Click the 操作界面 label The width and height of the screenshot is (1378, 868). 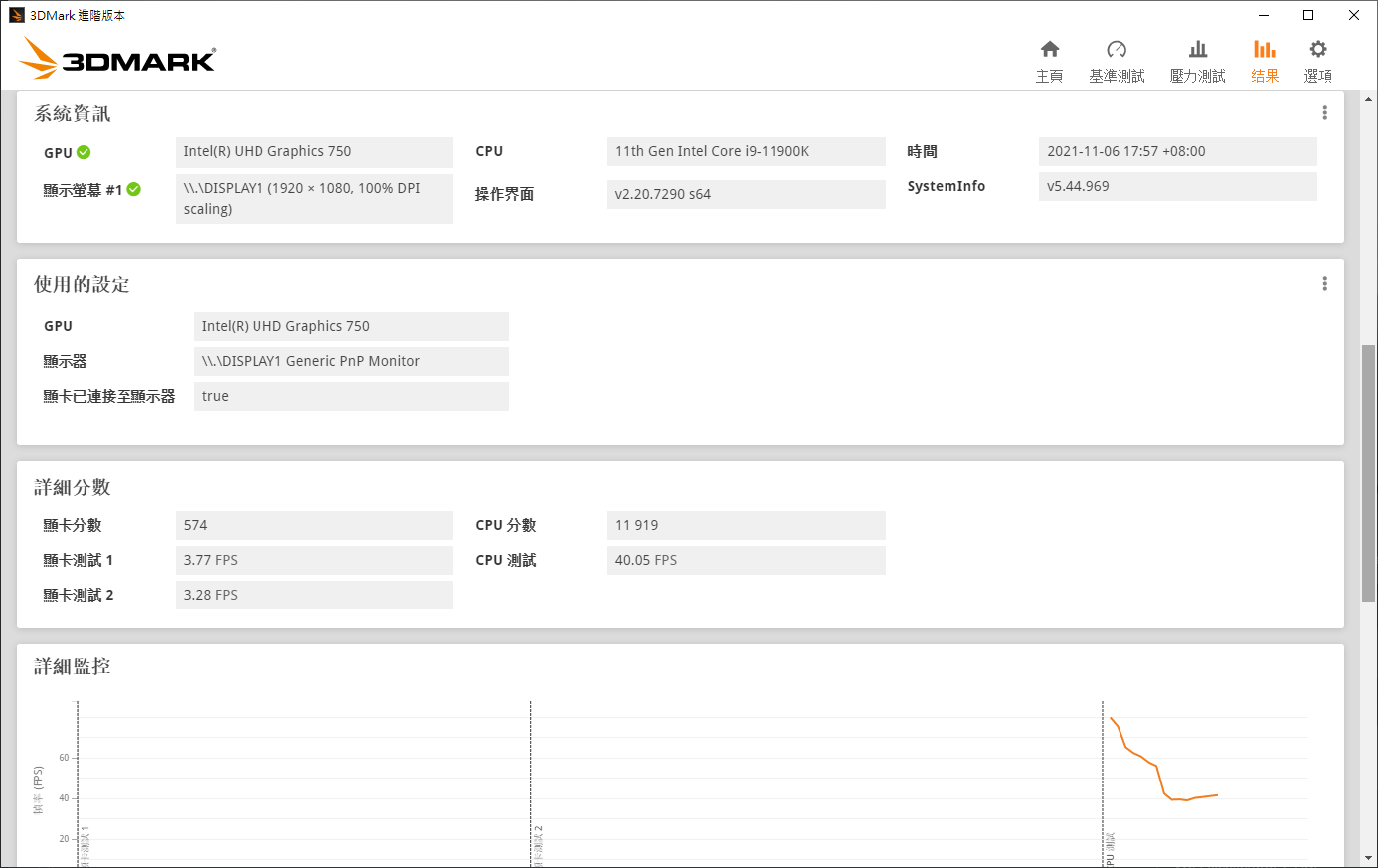(505, 194)
